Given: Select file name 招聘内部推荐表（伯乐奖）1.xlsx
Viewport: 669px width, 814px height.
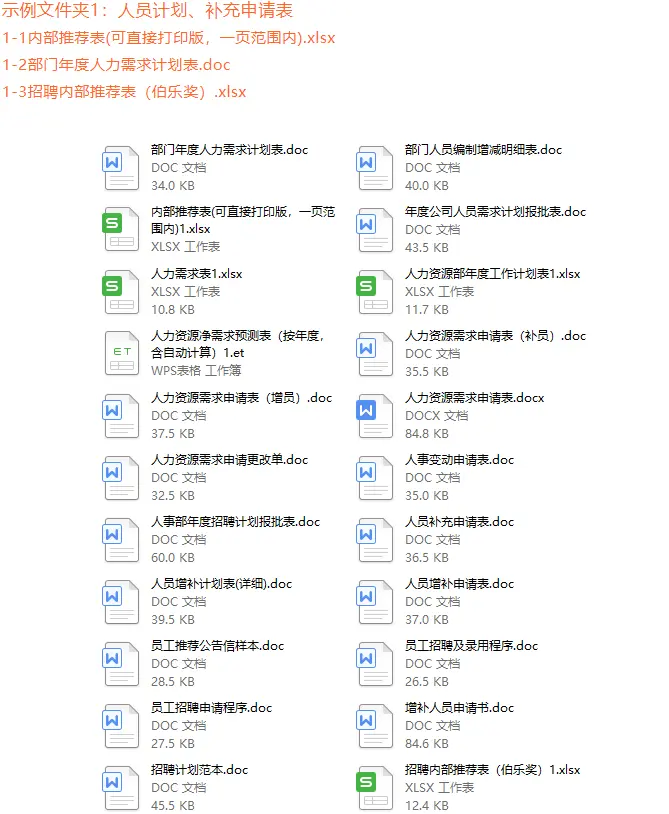Looking at the screenshot, I should pos(493,770).
